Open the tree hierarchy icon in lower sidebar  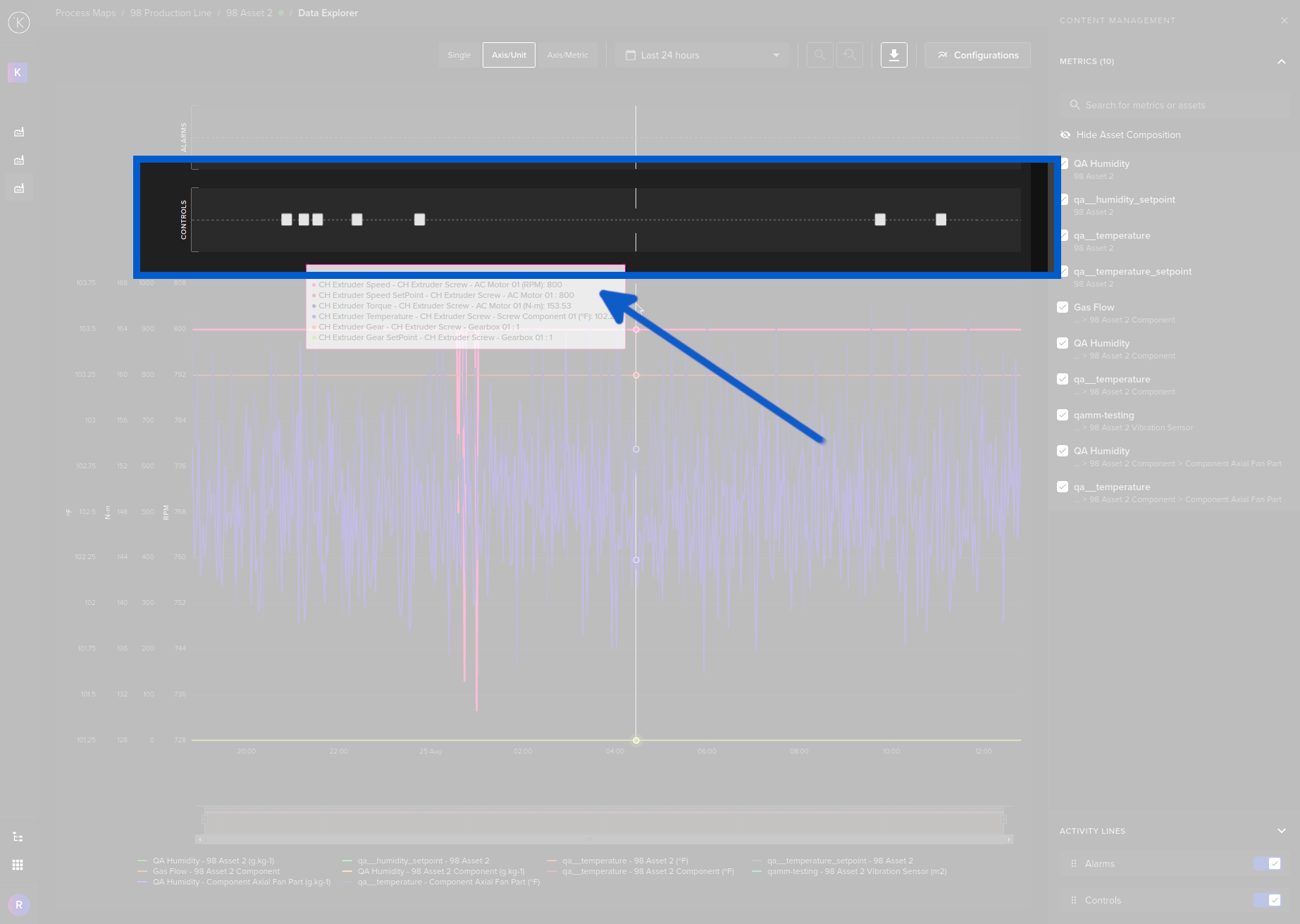point(18,836)
